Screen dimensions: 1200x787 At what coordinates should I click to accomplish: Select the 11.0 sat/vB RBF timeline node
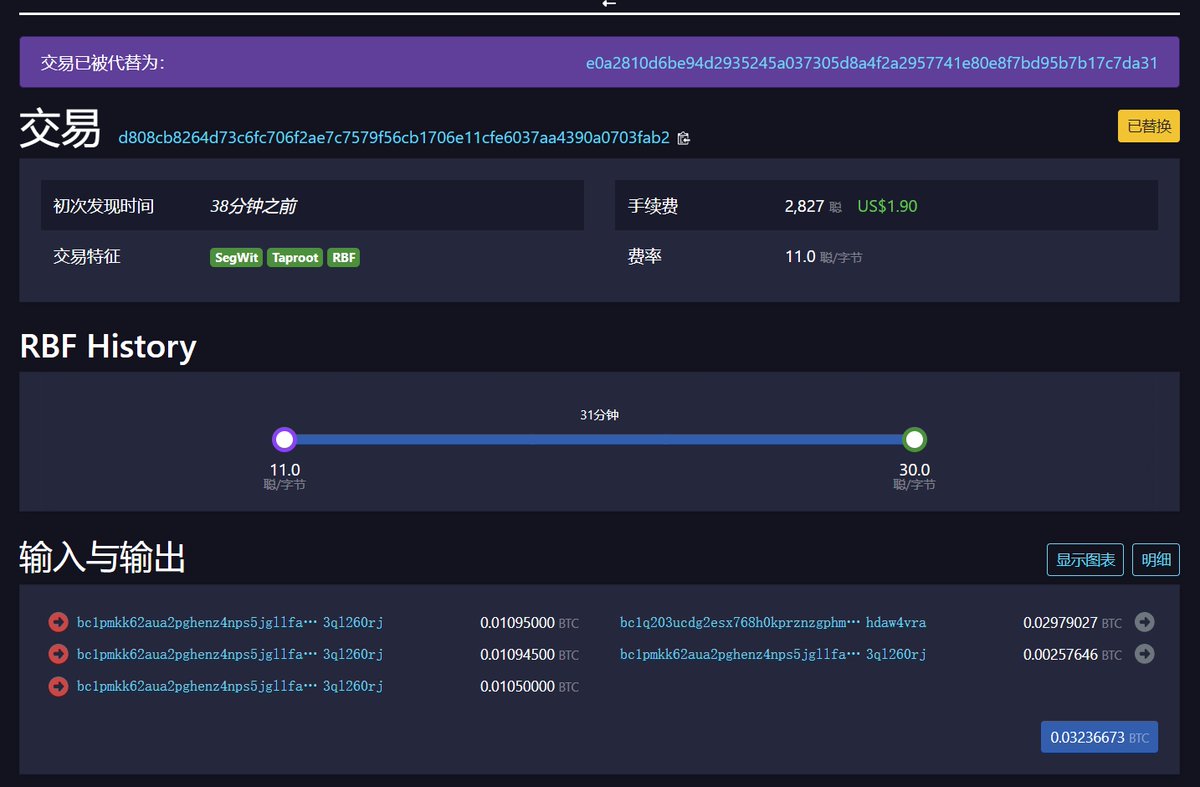[284, 439]
